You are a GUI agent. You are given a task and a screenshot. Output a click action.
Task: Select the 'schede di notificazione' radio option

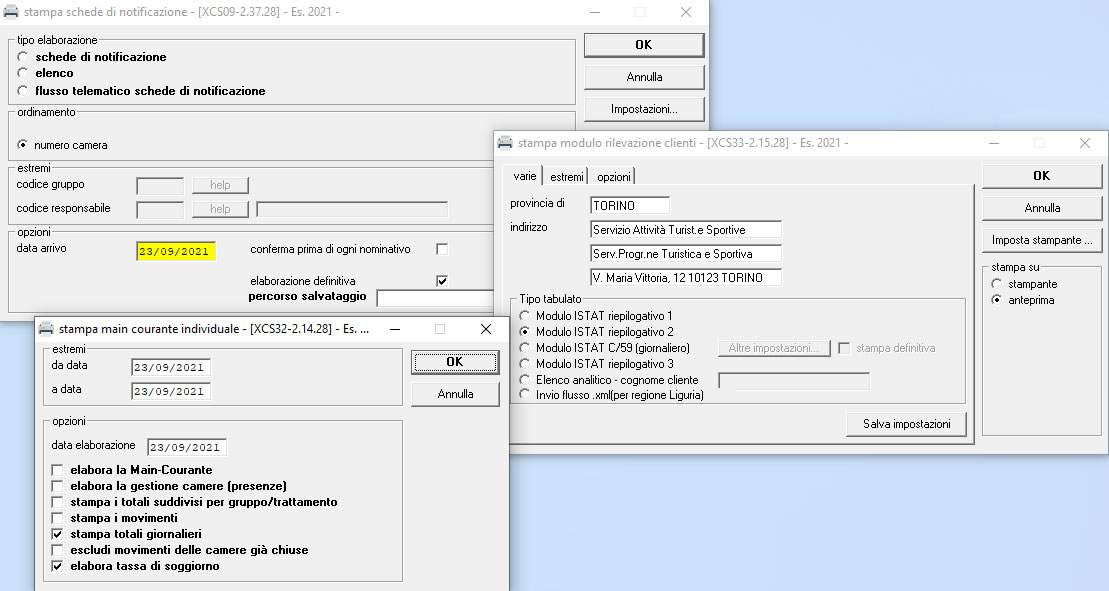(23, 57)
